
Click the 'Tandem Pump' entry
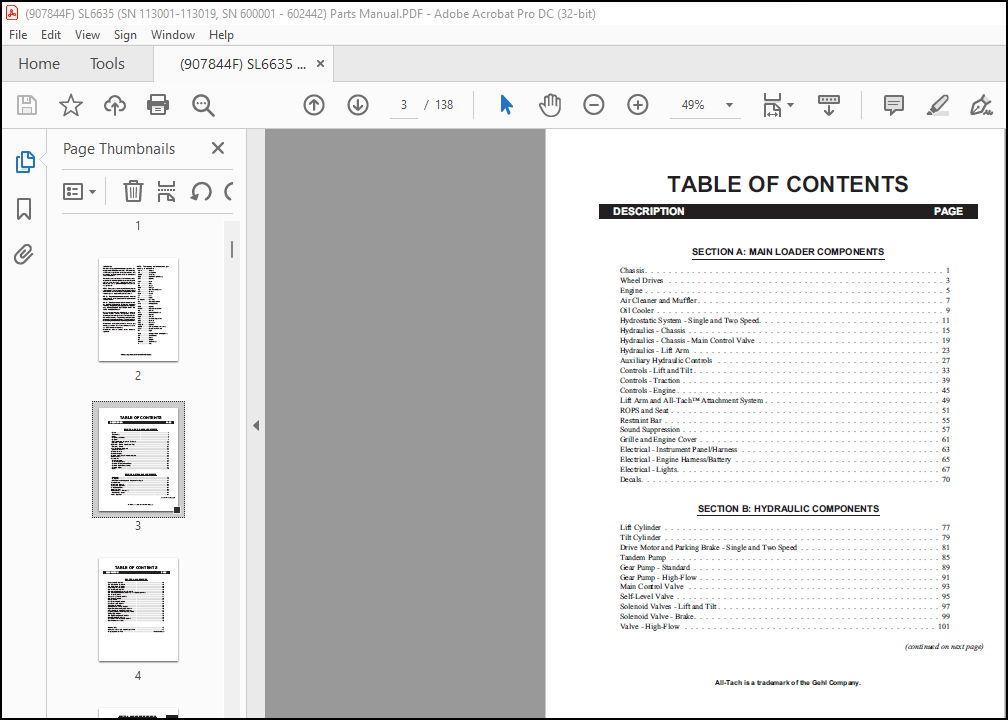[x=784, y=557]
